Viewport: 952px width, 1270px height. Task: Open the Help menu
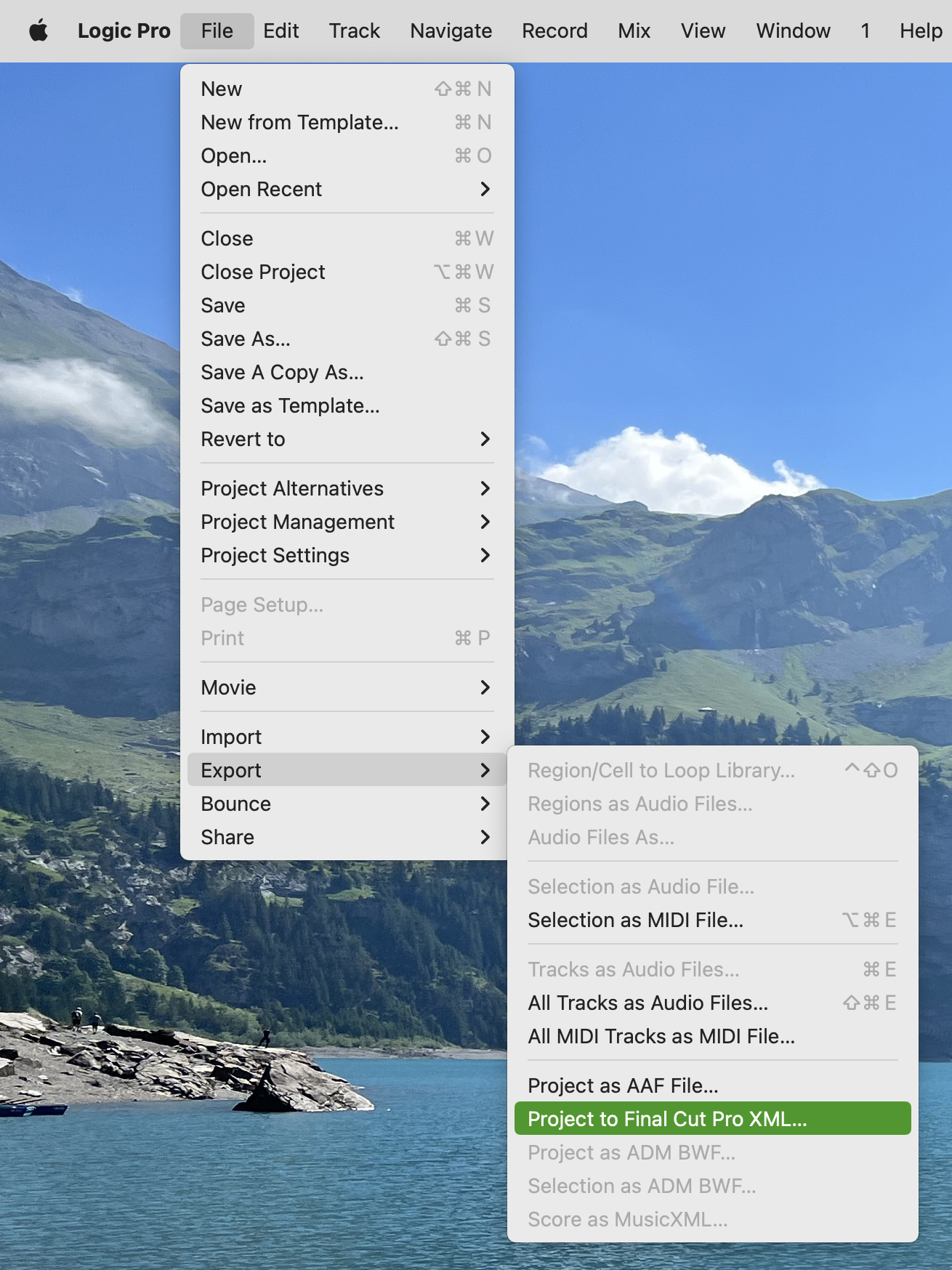pyautogui.click(x=921, y=31)
